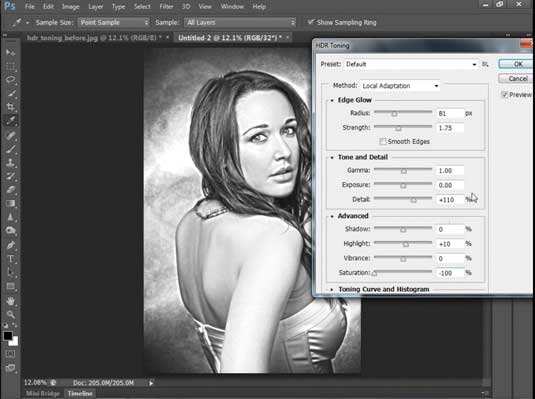Viewport: 535px width, 399px height.
Task: Expand Toning Curve and Histogram section
Action: point(332,289)
